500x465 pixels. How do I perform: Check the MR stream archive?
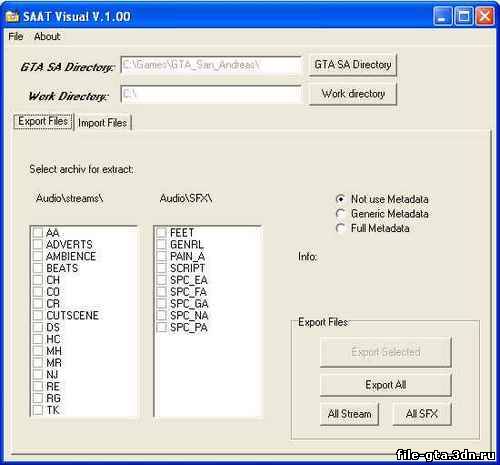coord(38,363)
